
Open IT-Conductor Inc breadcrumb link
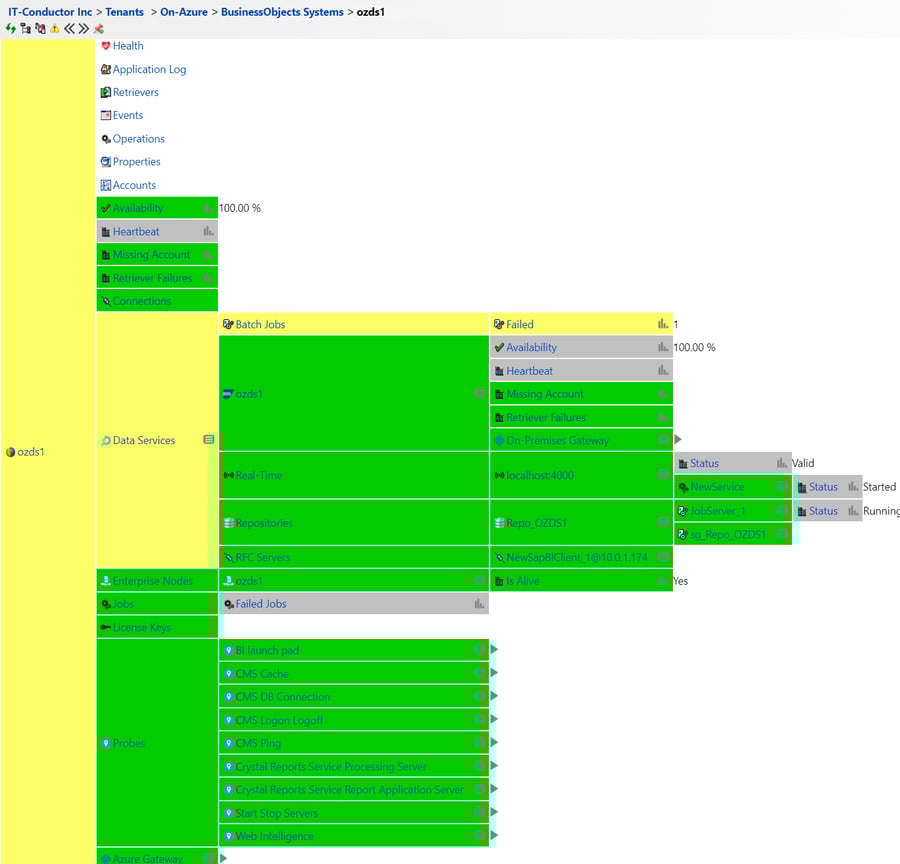pyautogui.click(x=50, y=11)
